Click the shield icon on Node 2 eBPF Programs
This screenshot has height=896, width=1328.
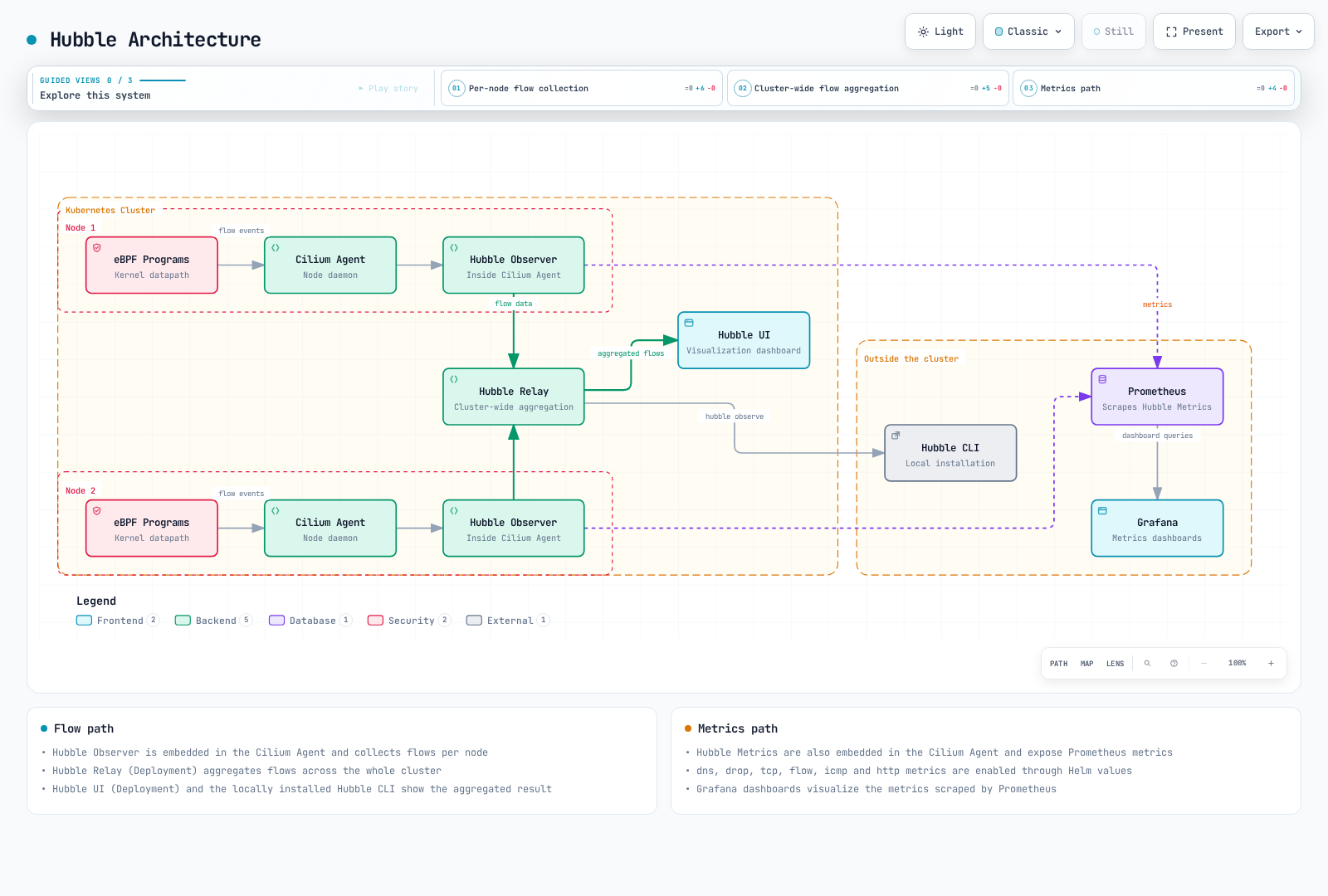97,511
